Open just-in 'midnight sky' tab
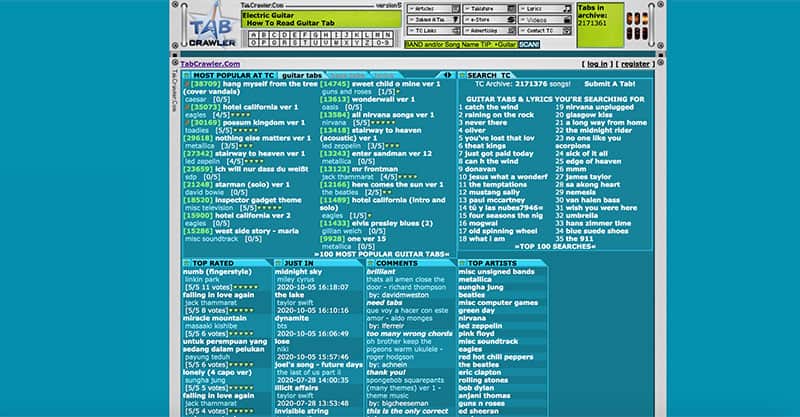The height and width of the screenshot is (417, 800). (x=298, y=272)
